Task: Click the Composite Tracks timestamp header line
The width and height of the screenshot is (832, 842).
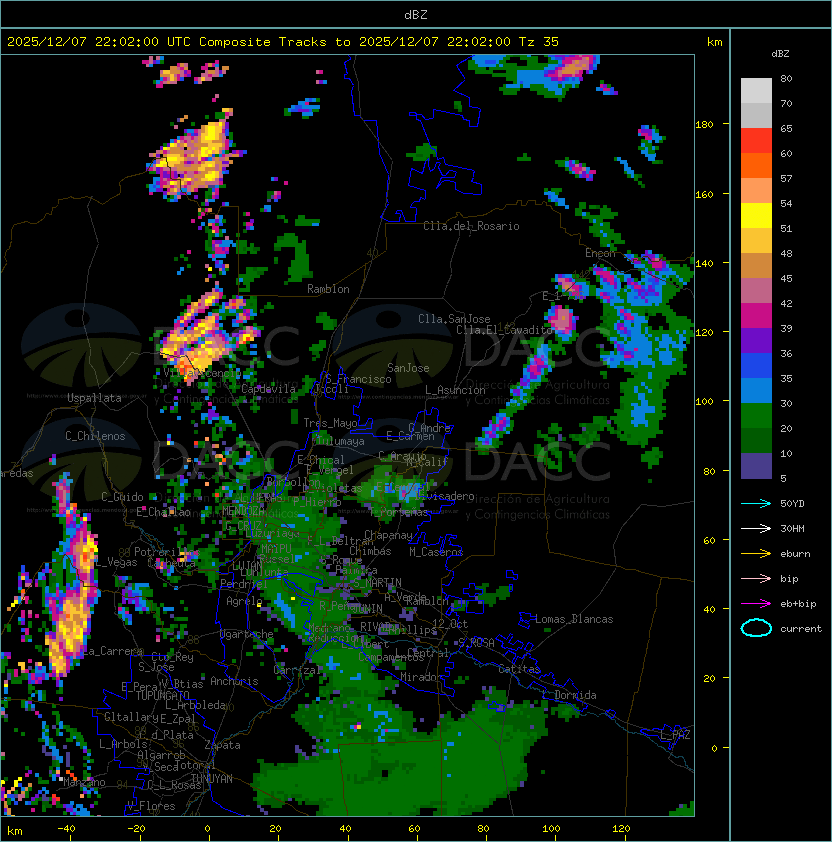Action: pos(283,42)
